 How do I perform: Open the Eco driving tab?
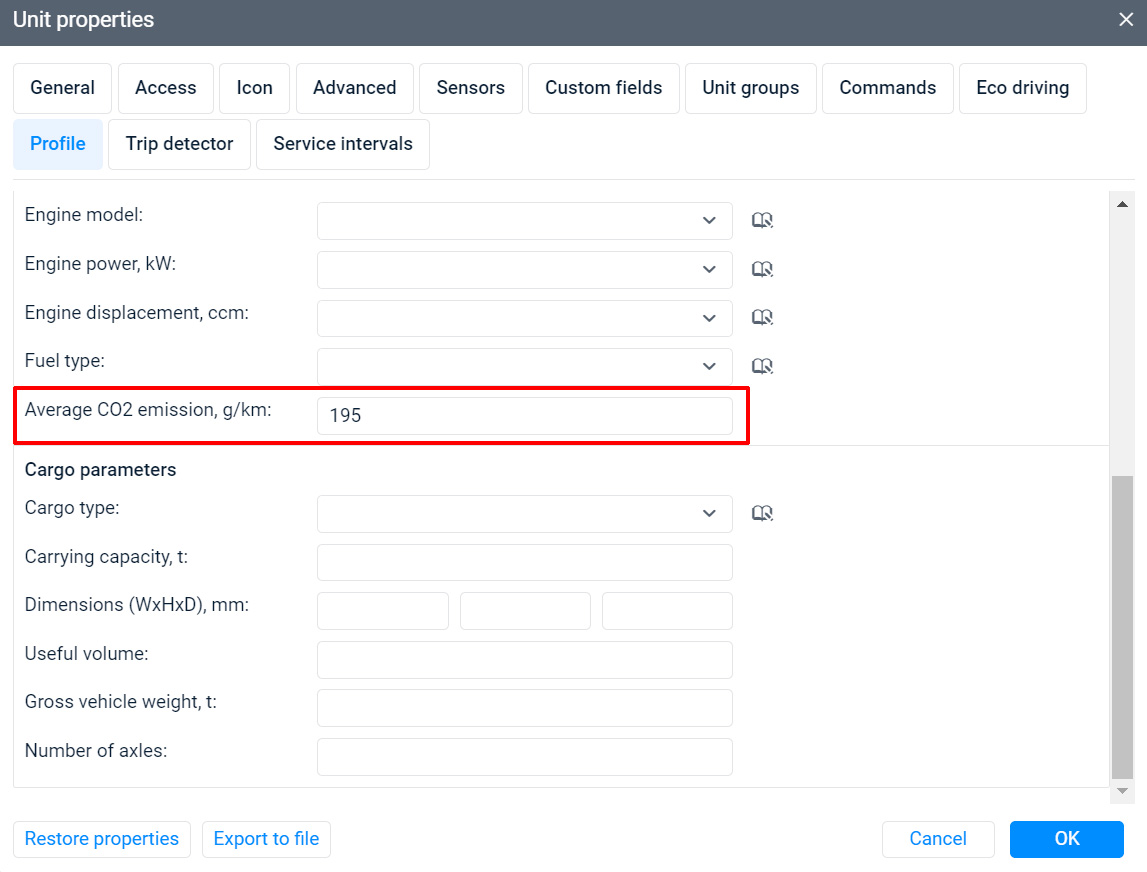coord(1022,88)
